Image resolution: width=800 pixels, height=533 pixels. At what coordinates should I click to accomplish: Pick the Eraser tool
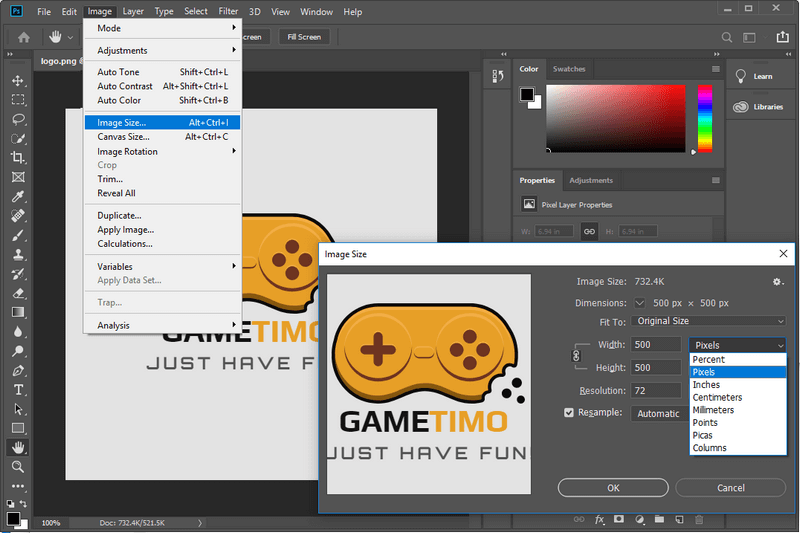point(17,293)
